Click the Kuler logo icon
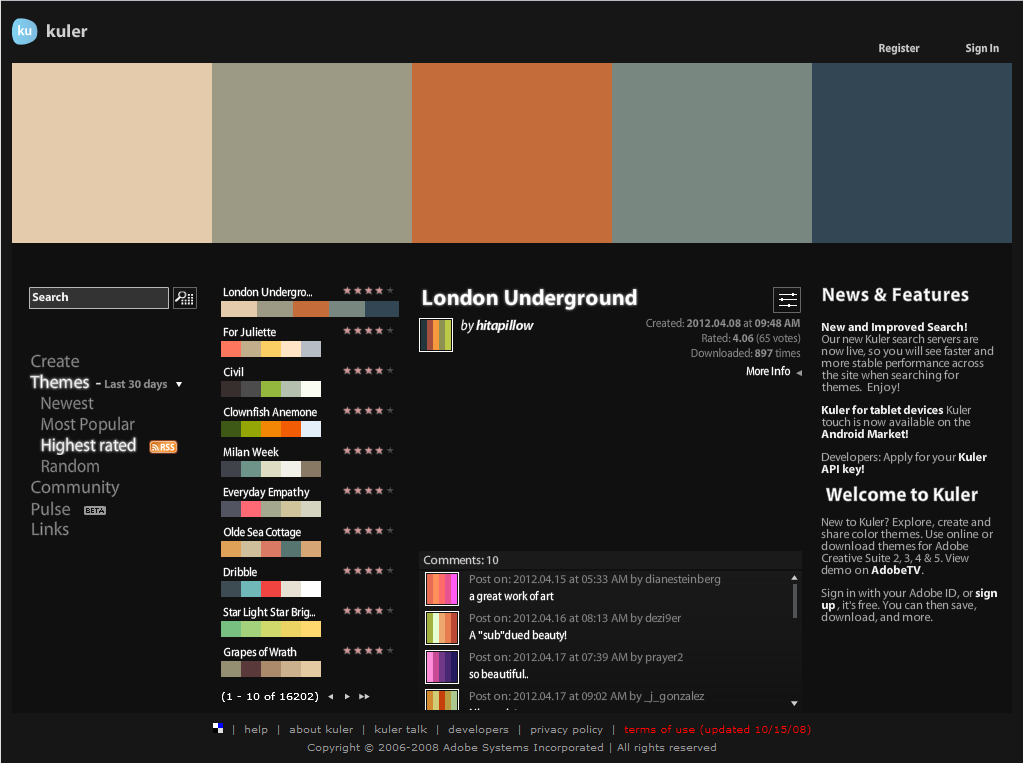Screen dimensions: 1023x763 click(25, 32)
